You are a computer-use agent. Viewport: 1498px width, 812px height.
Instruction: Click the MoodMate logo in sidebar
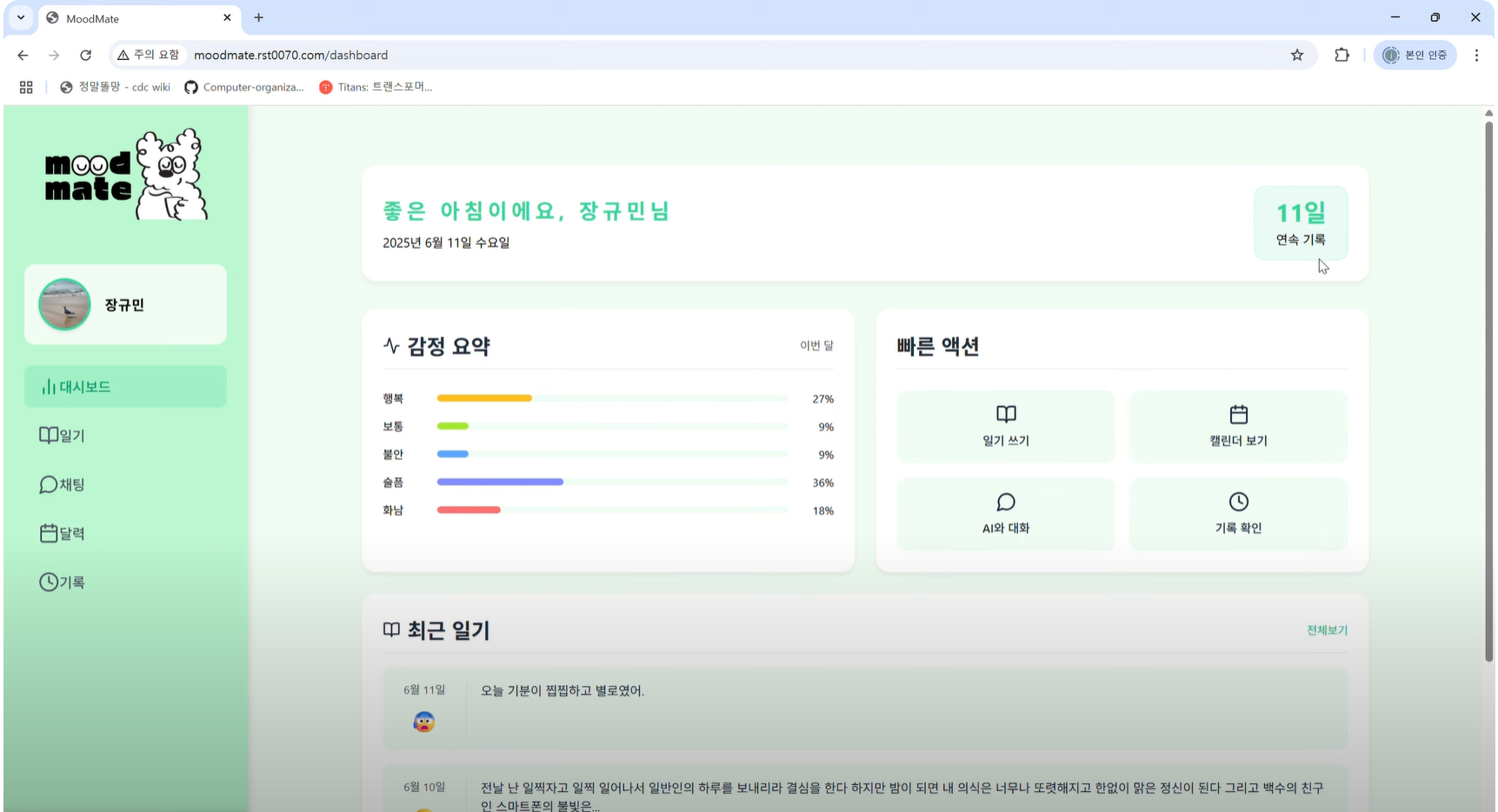(126, 175)
